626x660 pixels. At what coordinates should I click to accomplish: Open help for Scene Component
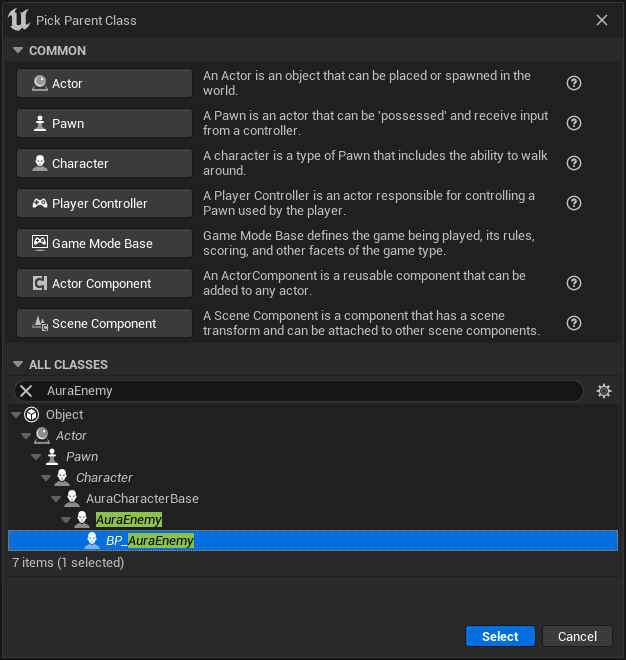click(574, 324)
